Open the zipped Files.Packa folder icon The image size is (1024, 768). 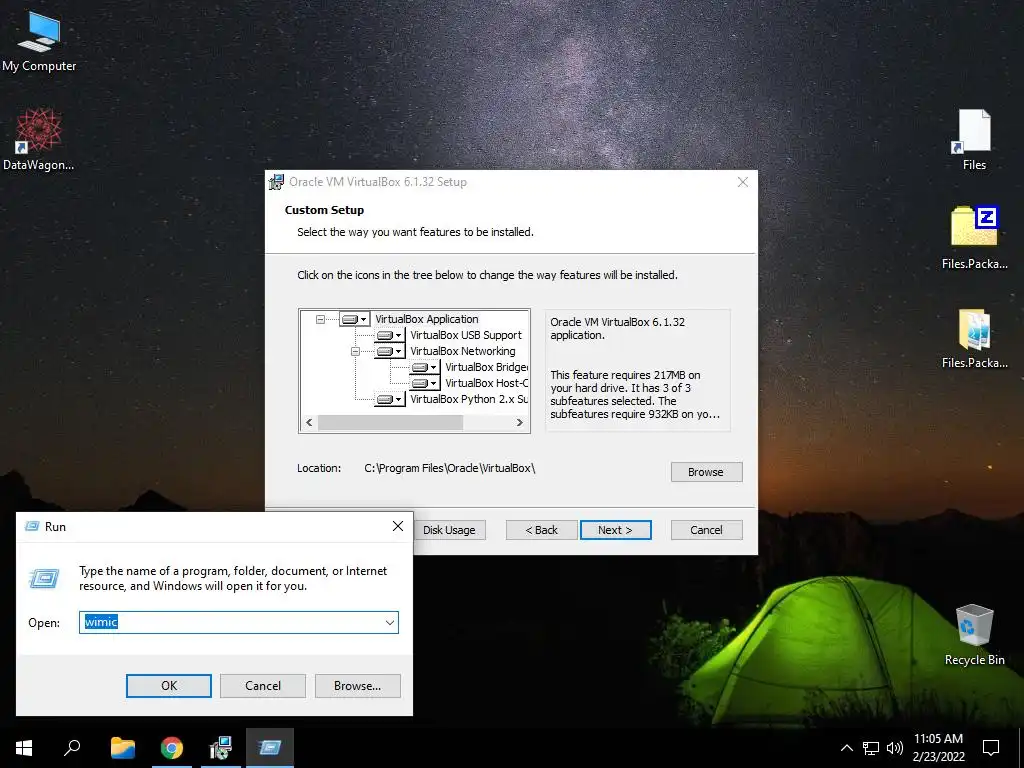[x=974, y=238]
